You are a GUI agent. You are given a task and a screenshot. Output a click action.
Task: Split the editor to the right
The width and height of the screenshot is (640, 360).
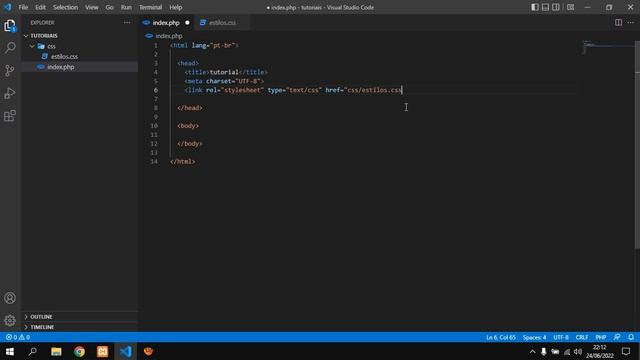pyautogui.click(x=618, y=22)
